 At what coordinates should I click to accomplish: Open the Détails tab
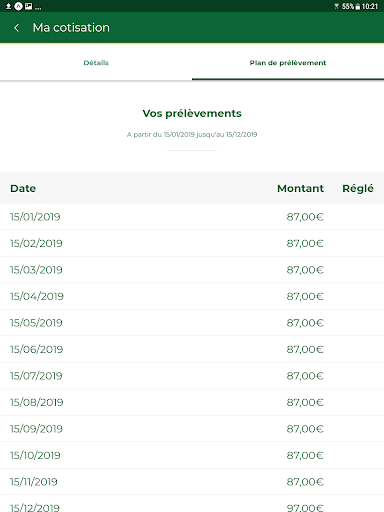pyautogui.click(x=96, y=63)
